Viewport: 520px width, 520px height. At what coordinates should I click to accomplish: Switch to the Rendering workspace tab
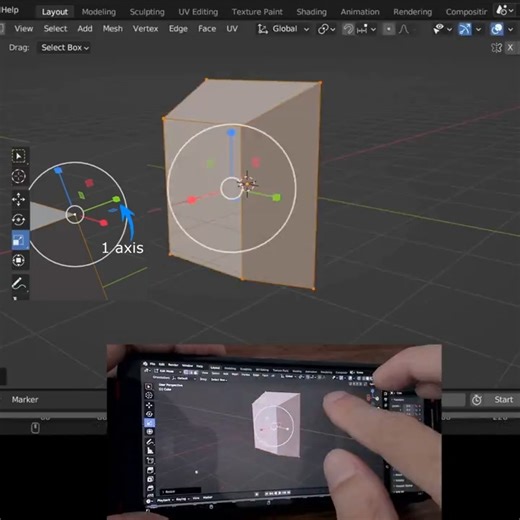coord(412,12)
